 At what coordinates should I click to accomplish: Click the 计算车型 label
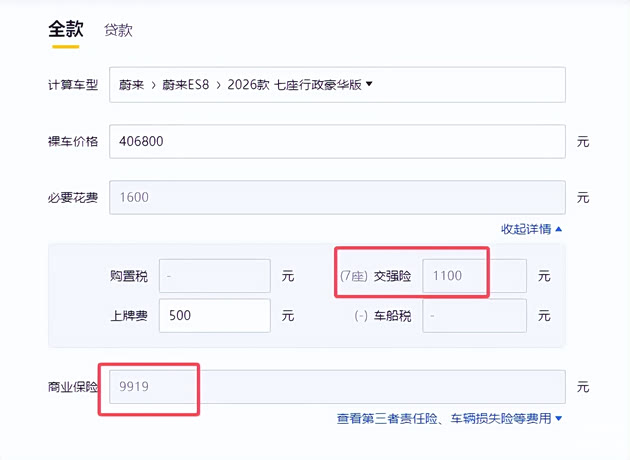tap(72, 85)
